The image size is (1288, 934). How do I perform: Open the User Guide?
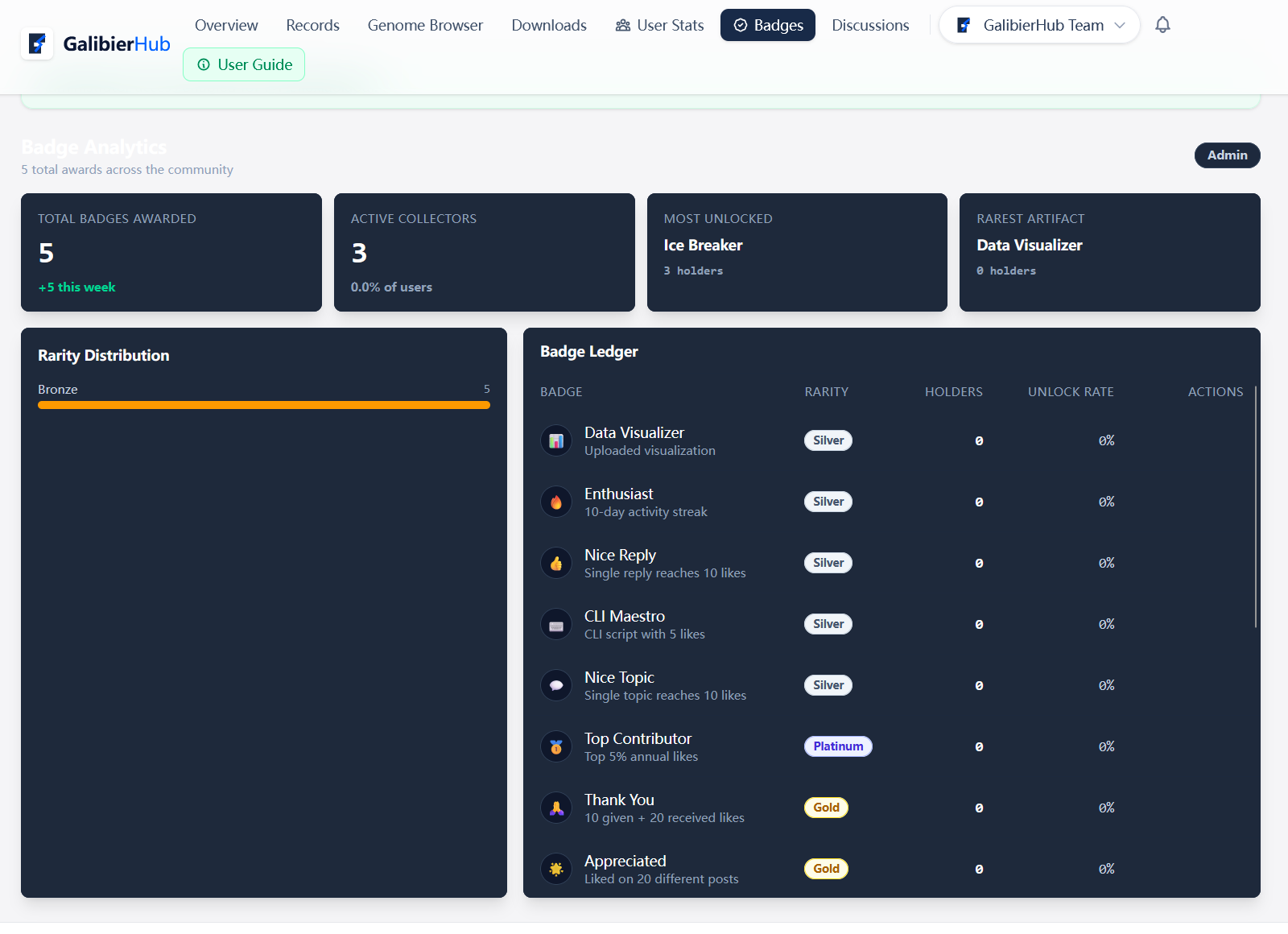pyautogui.click(x=244, y=64)
